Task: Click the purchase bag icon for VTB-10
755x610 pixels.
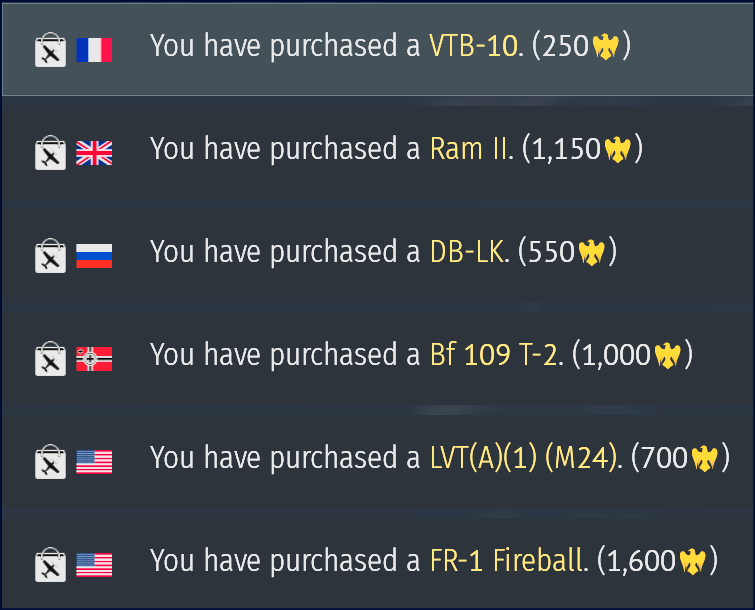Action: pyautogui.click(x=50, y=50)
